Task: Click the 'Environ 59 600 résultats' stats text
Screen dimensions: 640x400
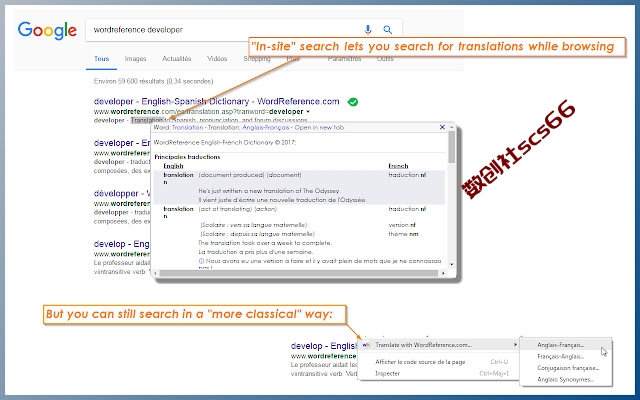Action: (153, 81)
